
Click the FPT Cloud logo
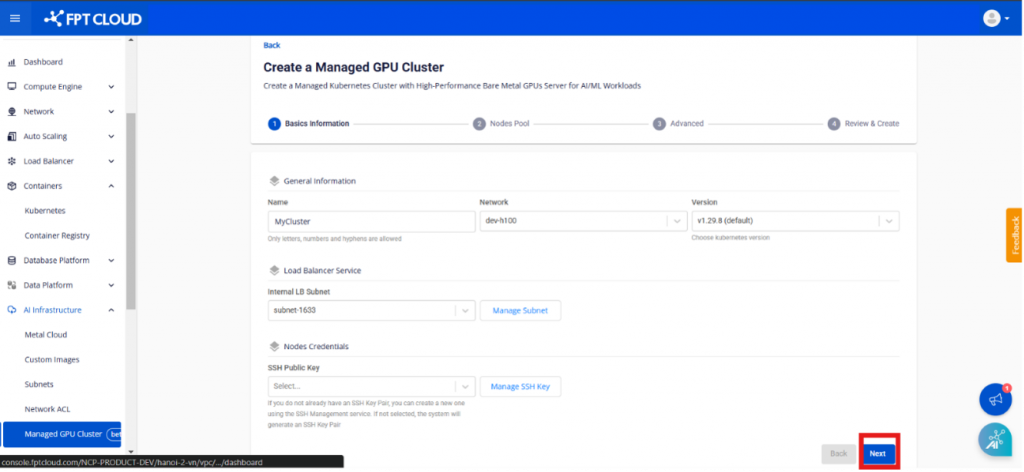pos(92,19)
